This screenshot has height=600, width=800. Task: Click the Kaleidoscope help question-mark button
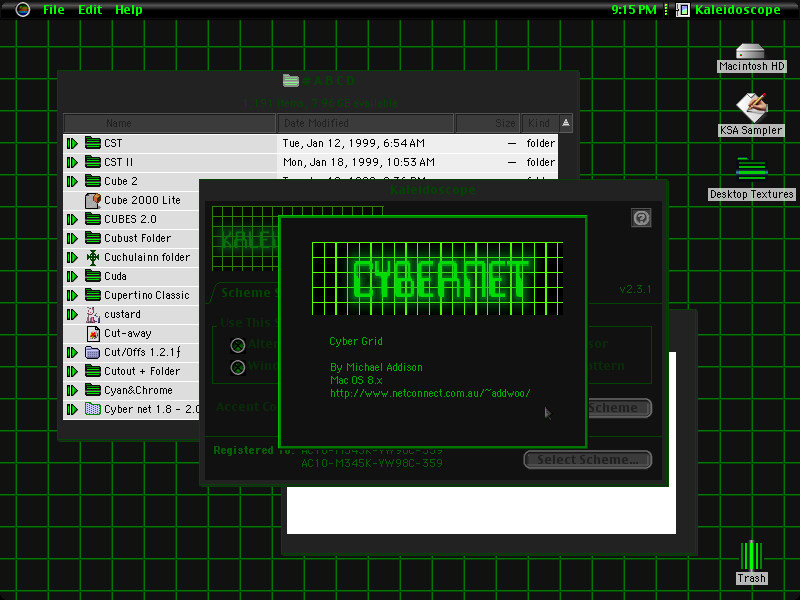click(x=641, y=218)
